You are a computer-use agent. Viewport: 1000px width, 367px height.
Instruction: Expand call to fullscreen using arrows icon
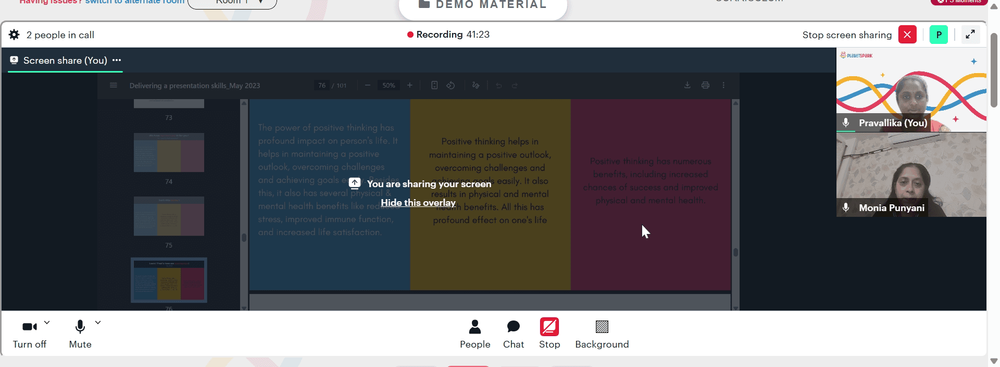click(970, 34)
